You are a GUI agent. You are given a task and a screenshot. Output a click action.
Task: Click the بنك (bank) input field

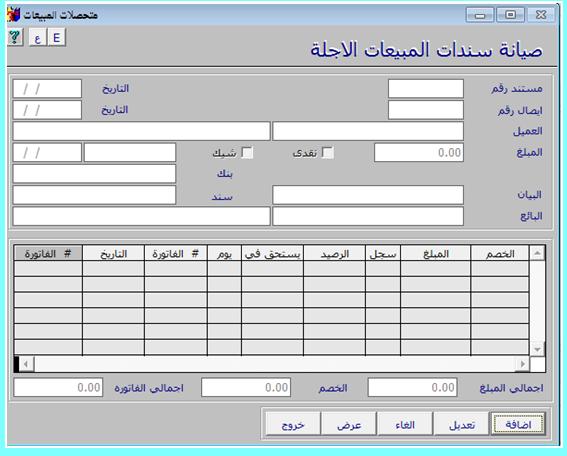click(94, 174)
